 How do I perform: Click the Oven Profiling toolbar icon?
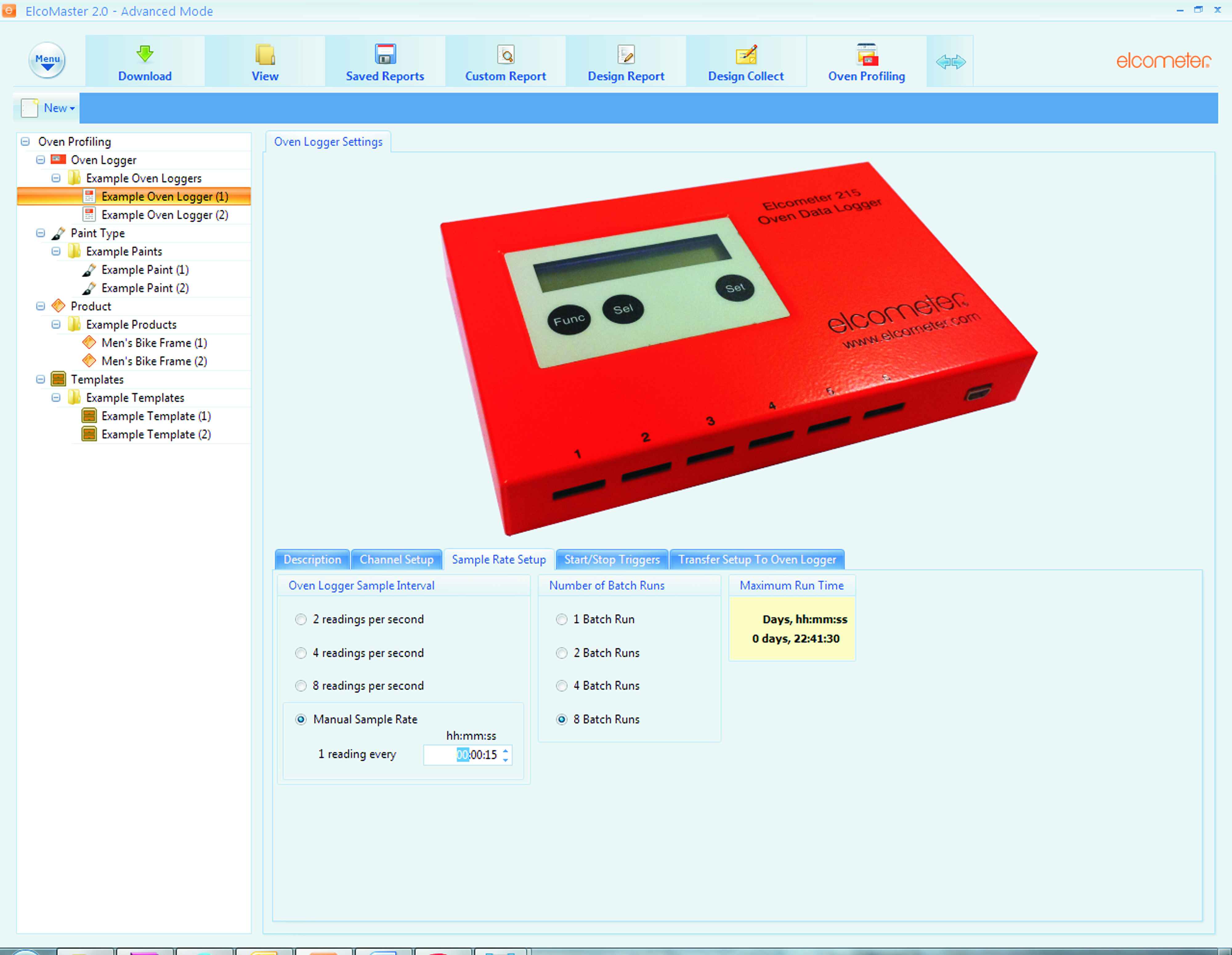click(867, 54)
